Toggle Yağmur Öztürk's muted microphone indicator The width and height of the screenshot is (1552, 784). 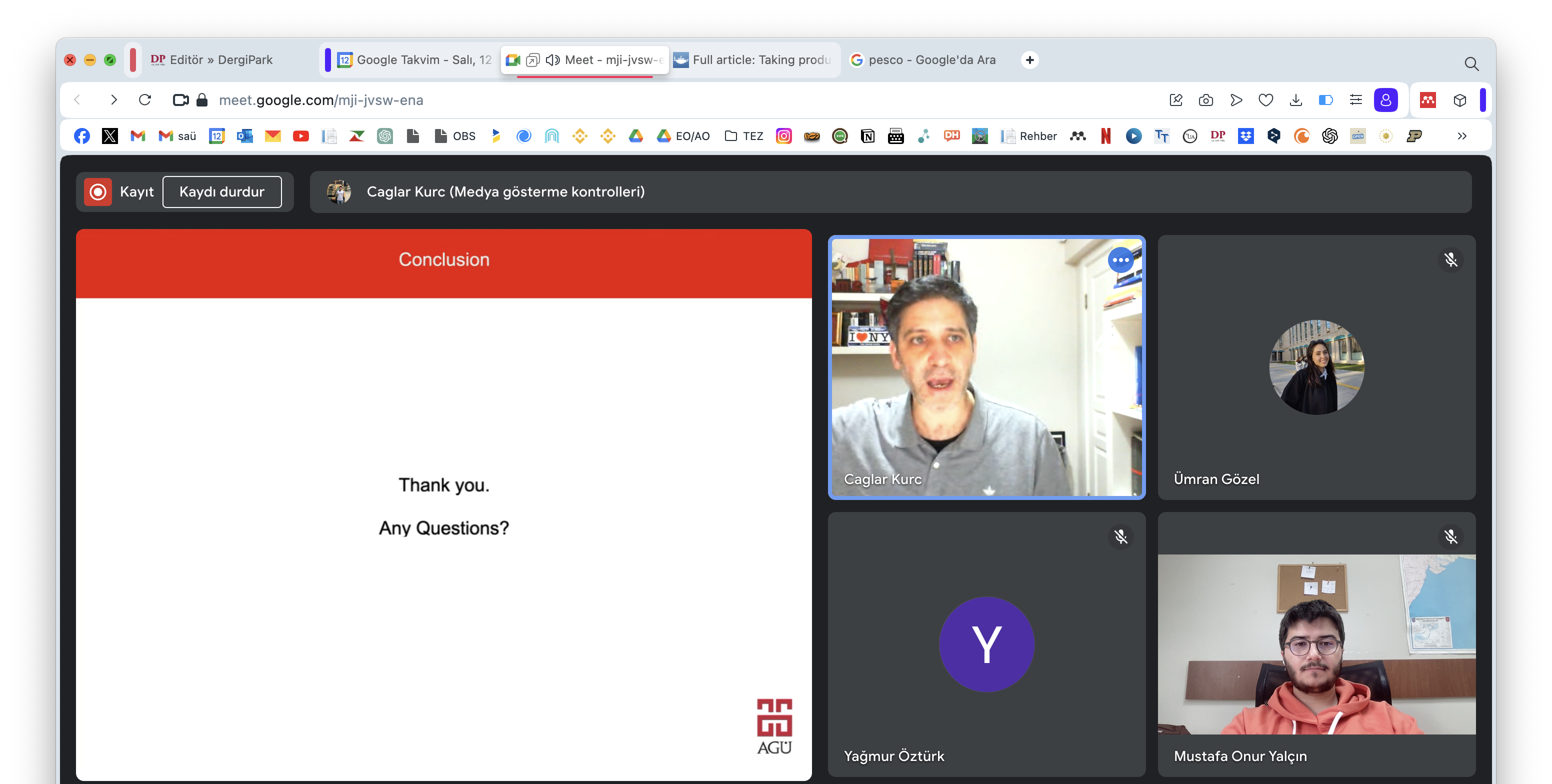[x=1120, y=537]
